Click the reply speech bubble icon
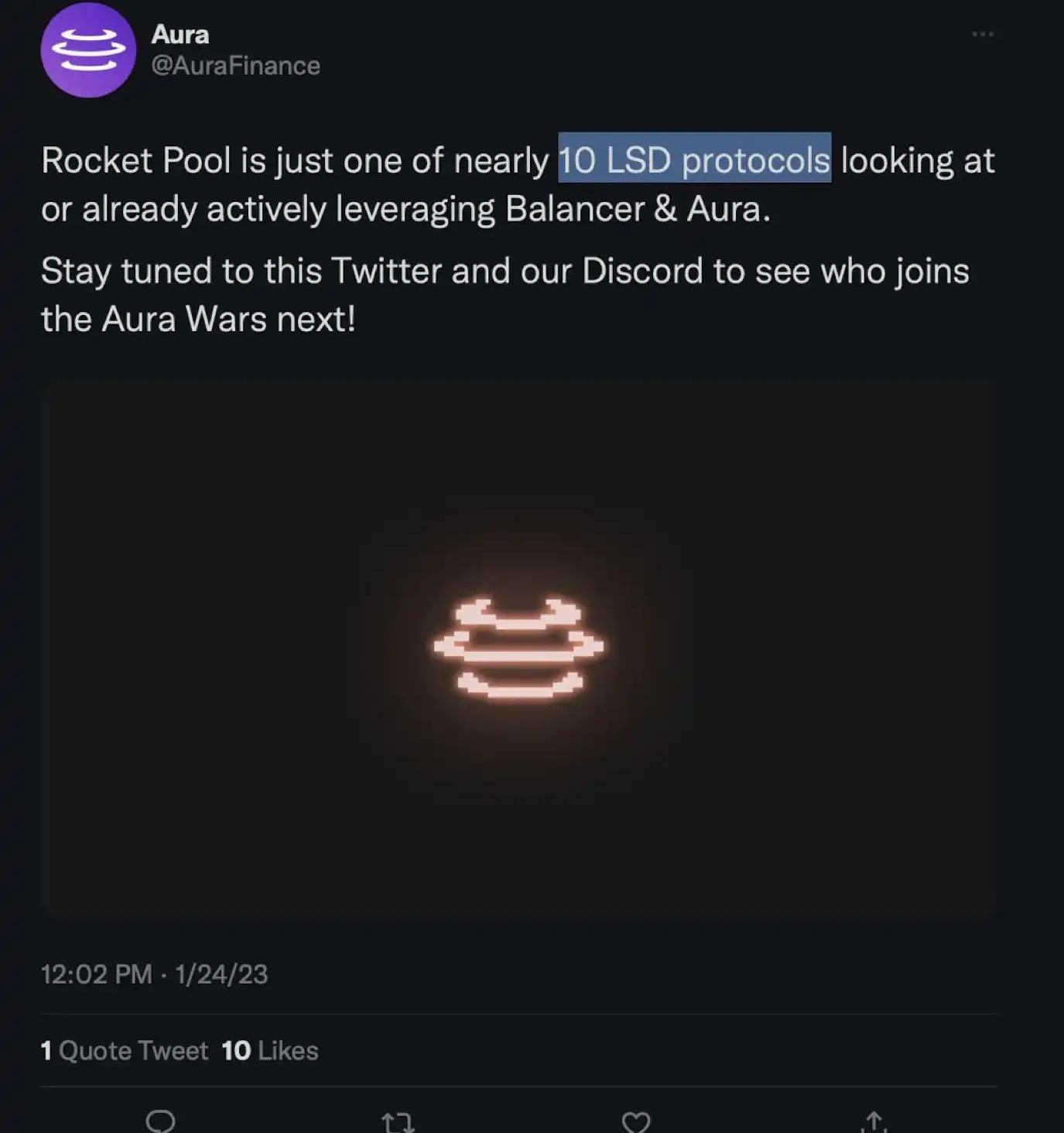The height and width of the screenshot is (1133, 1064). pyautogui.click(x=160, y=1121)
